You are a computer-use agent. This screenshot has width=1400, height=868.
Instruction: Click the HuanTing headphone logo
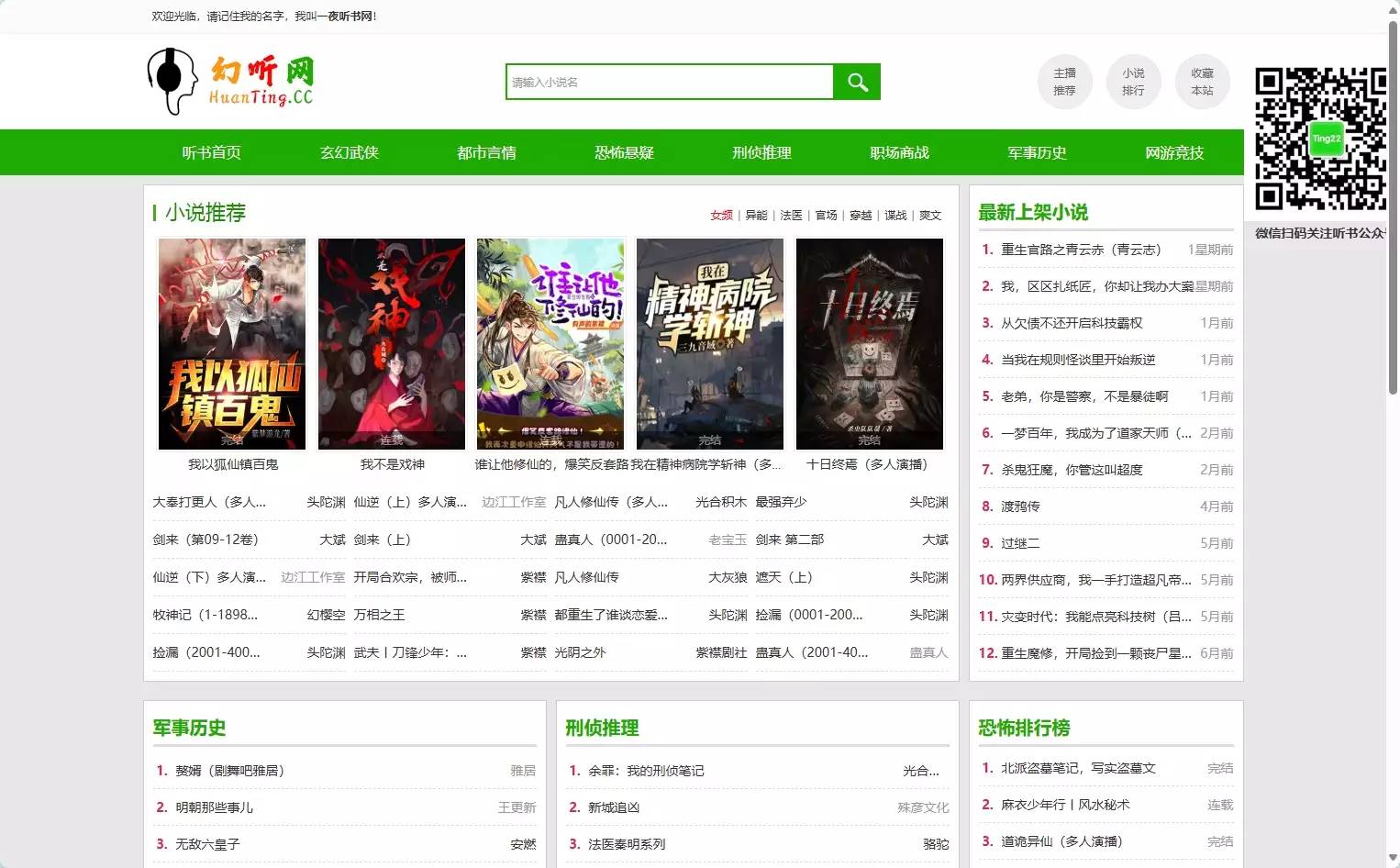tap(171, 81)
